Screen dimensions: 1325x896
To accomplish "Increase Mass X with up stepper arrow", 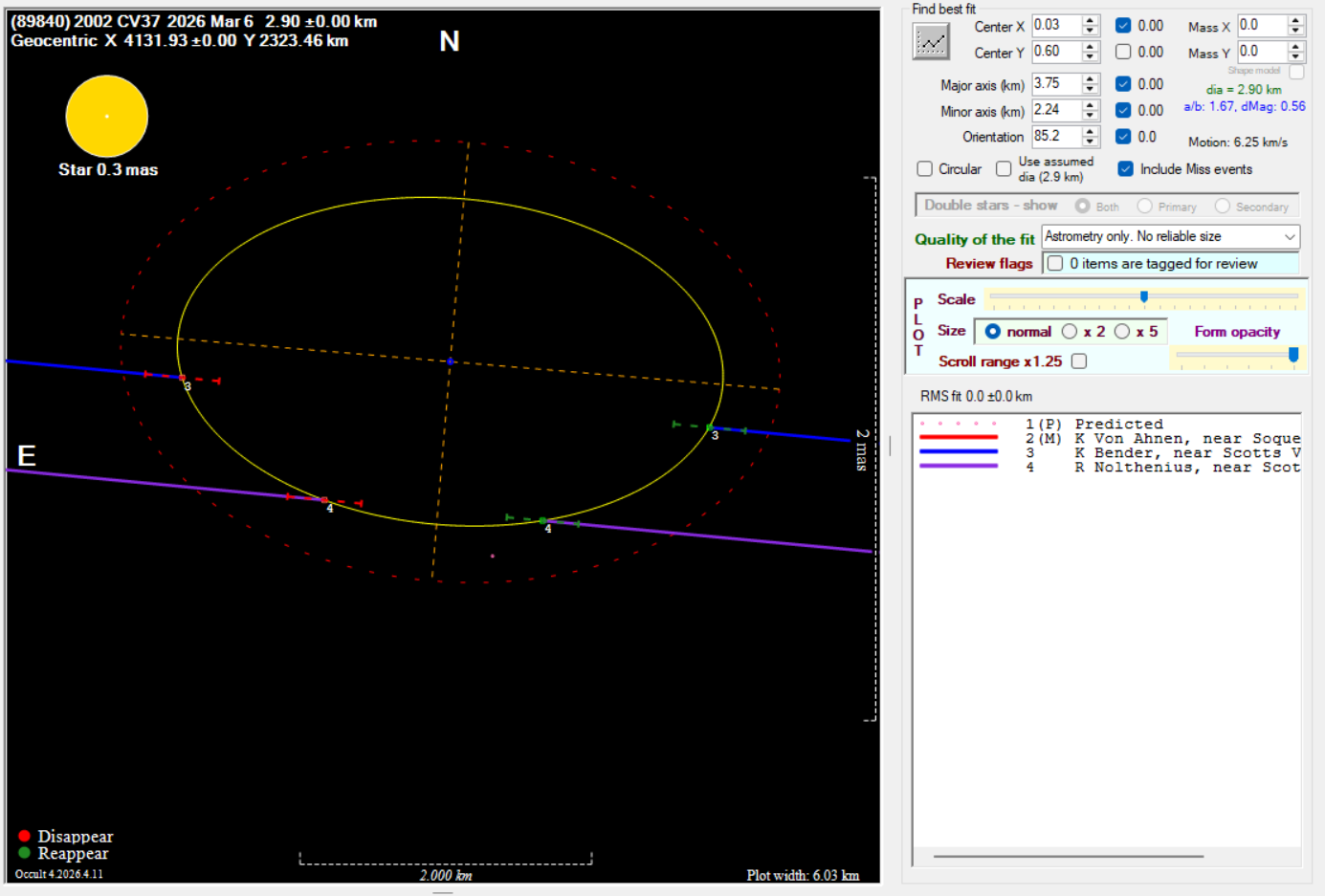I will [x=1295, y=20].
